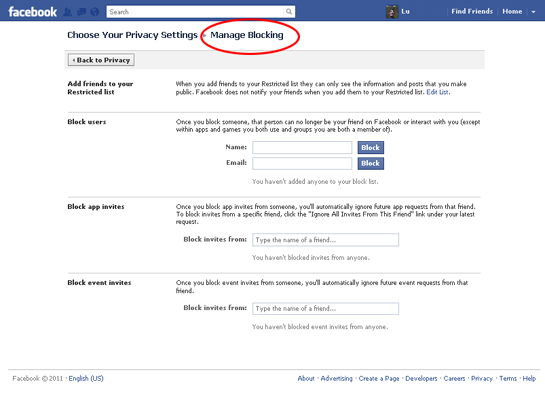Click the Manage Blocking heading
The image size is (545, 399).
247,35
